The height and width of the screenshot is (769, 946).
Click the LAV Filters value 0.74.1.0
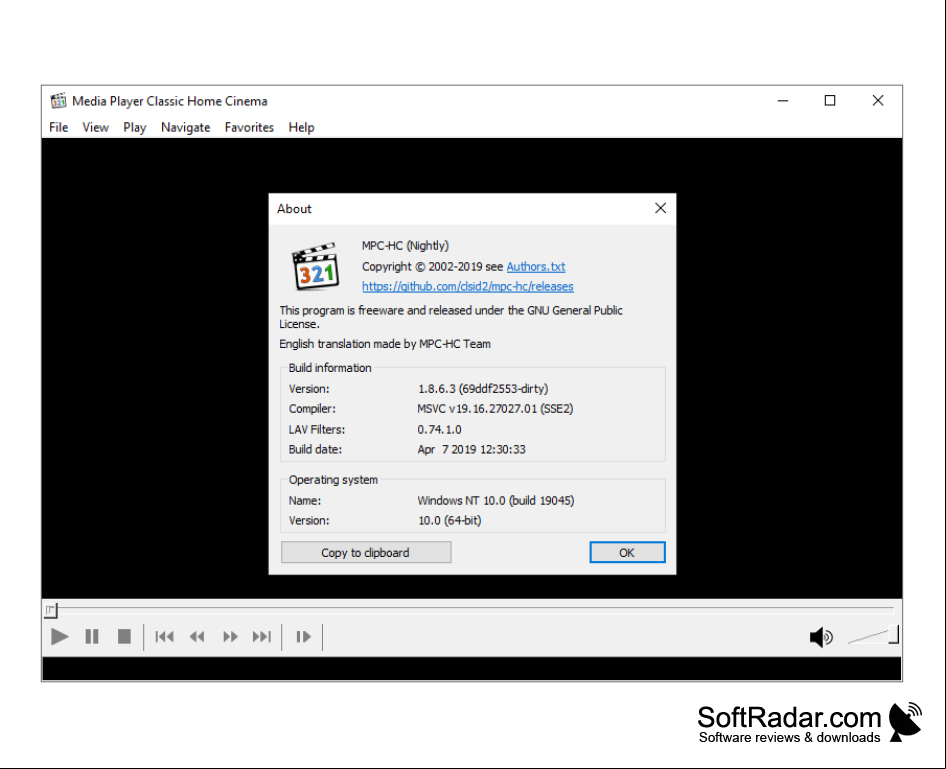tap(439, 429)
